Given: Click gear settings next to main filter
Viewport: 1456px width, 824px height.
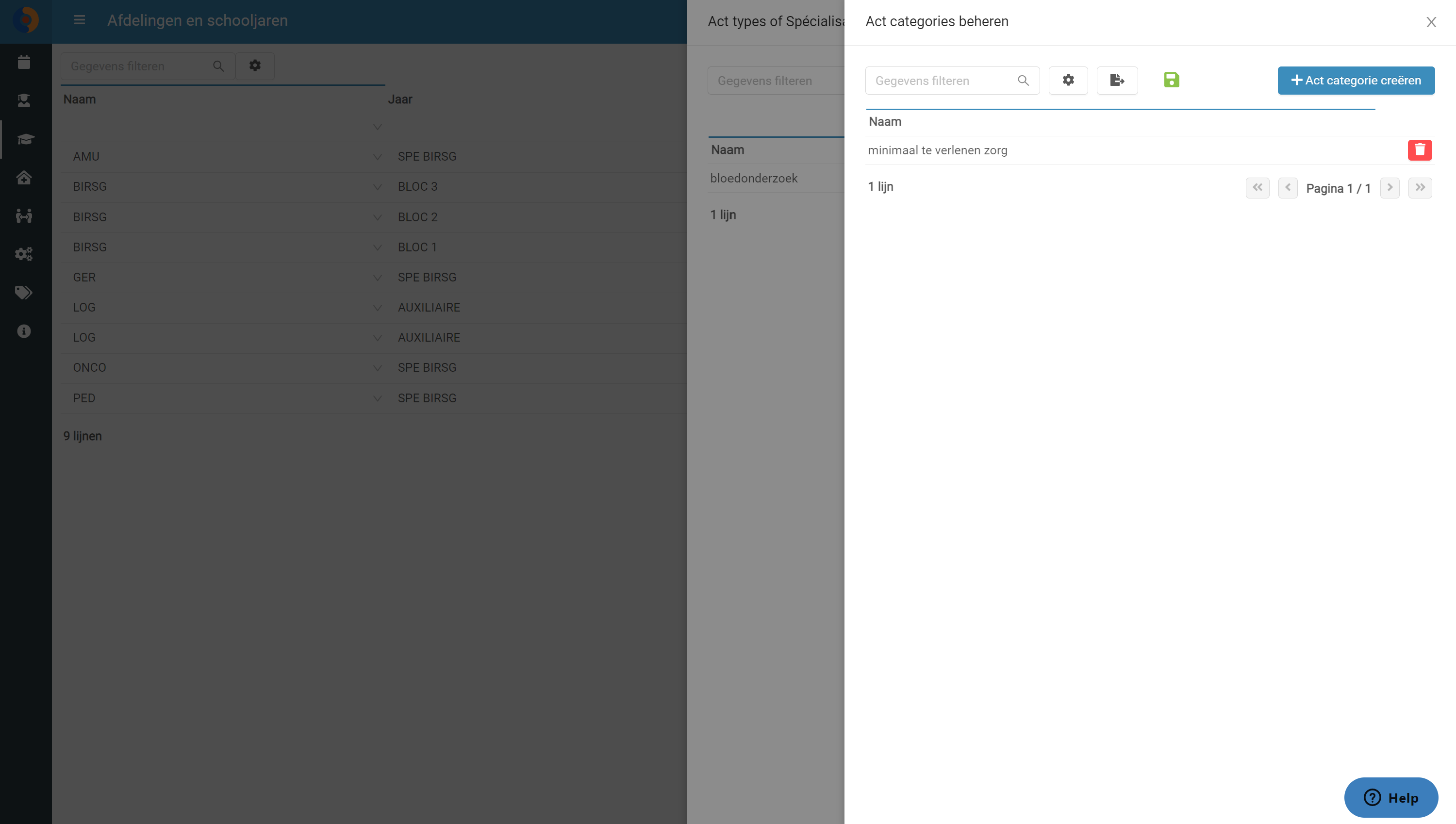Looking at the screenshot, I should pyautogui.click(x=255, y=66).
